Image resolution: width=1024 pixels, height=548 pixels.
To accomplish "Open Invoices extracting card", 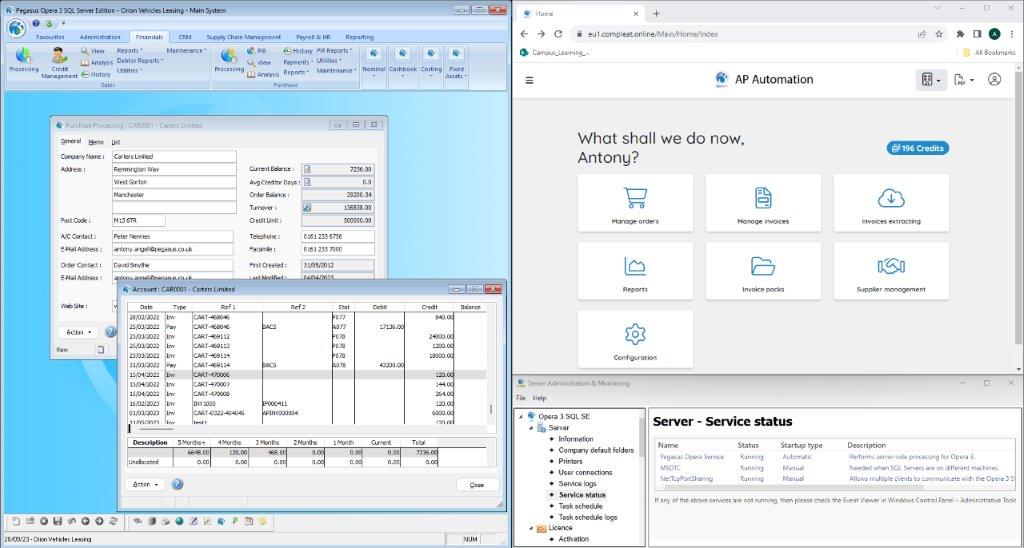I will pos(891,202).
